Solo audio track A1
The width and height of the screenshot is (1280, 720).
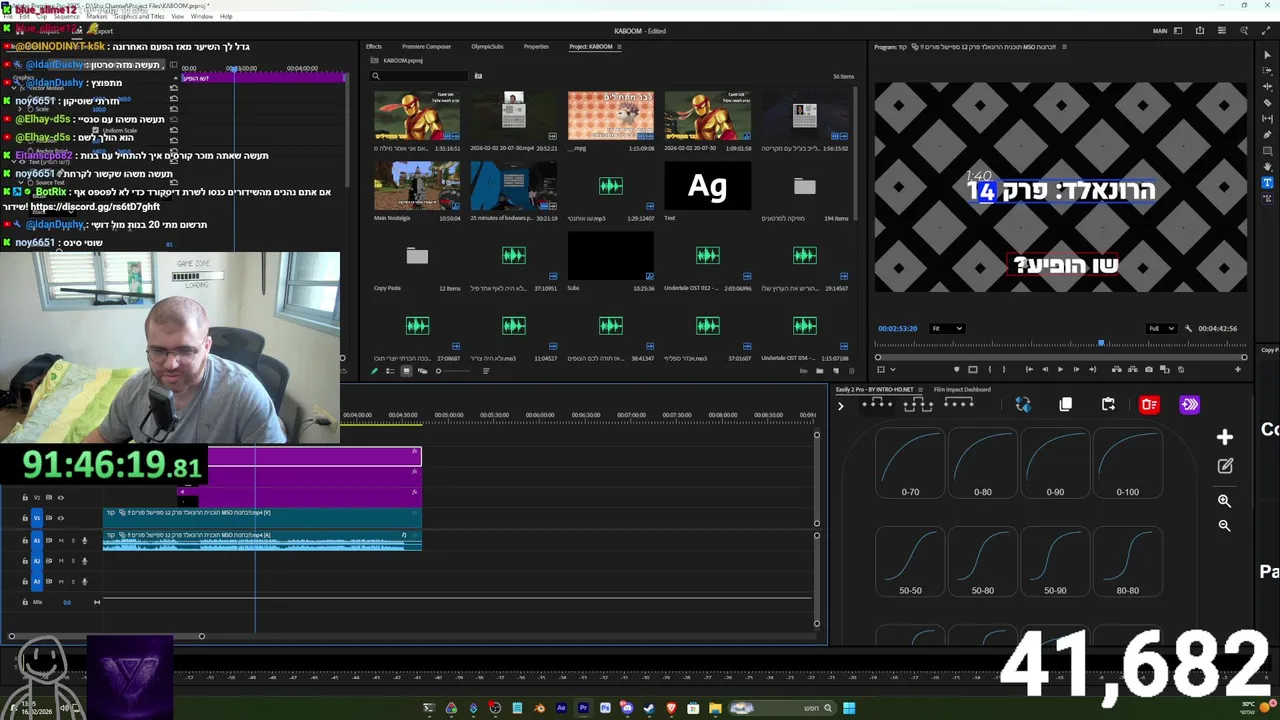pos(73,541)
